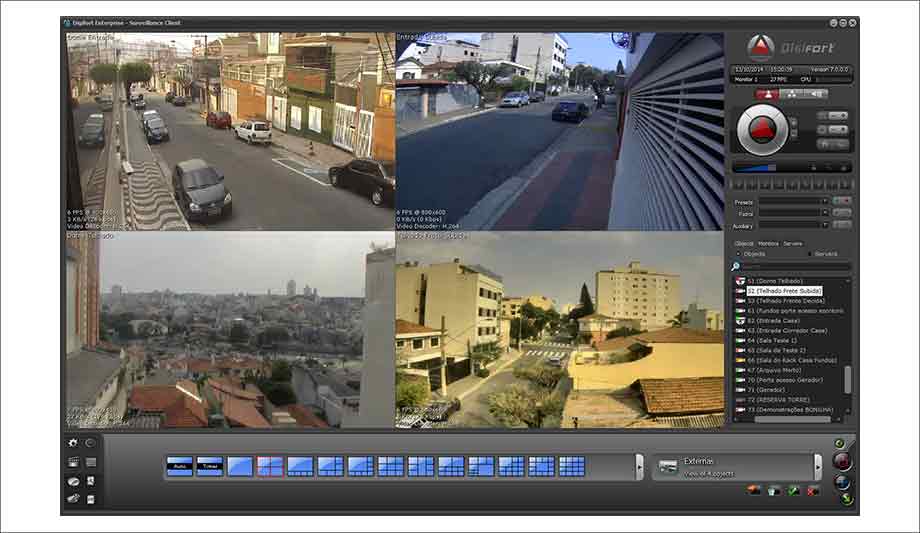Click the magnifier search icon above object list

click(737, 267)
